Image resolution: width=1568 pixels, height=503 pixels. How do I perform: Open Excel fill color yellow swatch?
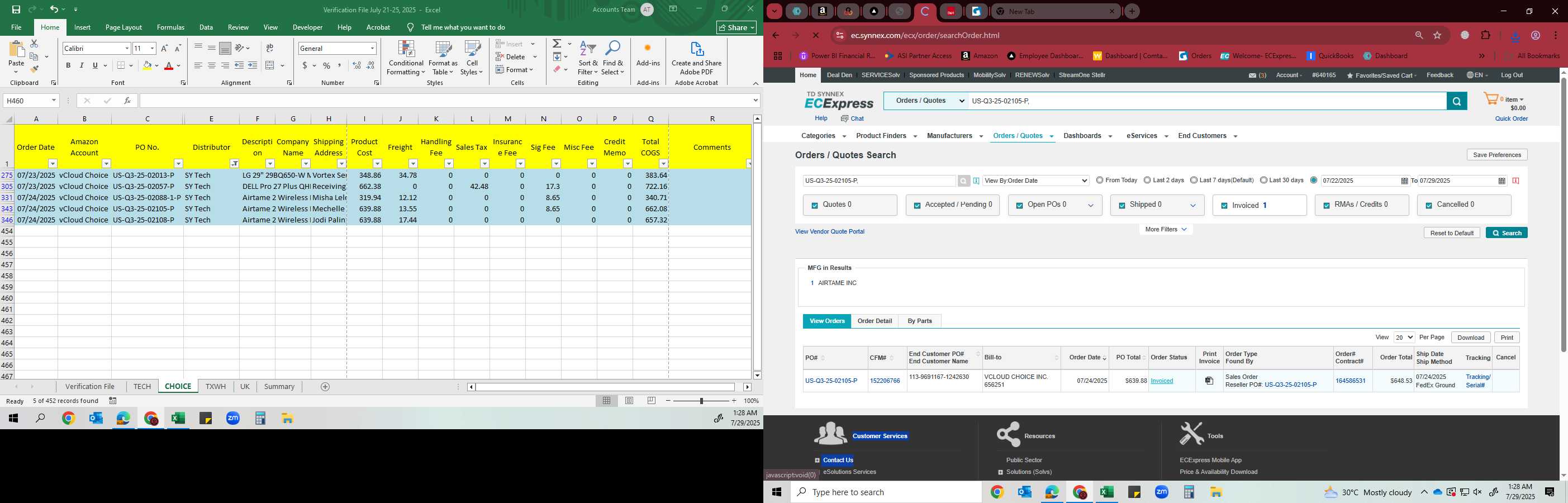(147, 65)
